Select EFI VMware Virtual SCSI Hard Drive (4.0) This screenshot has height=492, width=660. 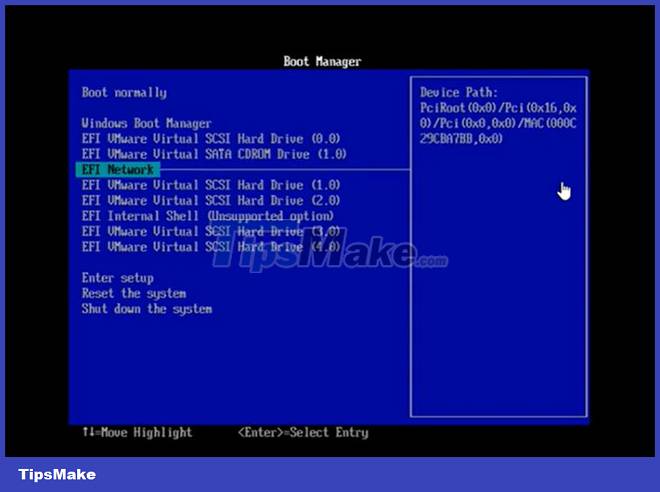pyautogui.click(x=211, y=247)
